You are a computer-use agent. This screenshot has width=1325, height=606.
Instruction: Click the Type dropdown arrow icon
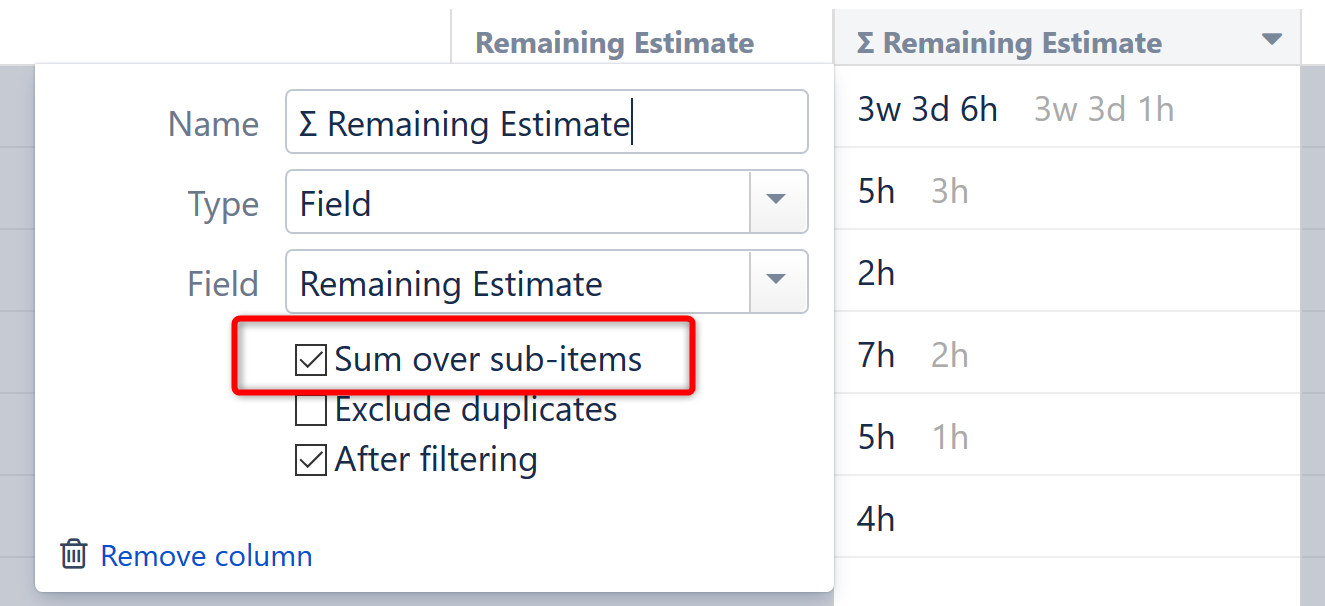779,202
